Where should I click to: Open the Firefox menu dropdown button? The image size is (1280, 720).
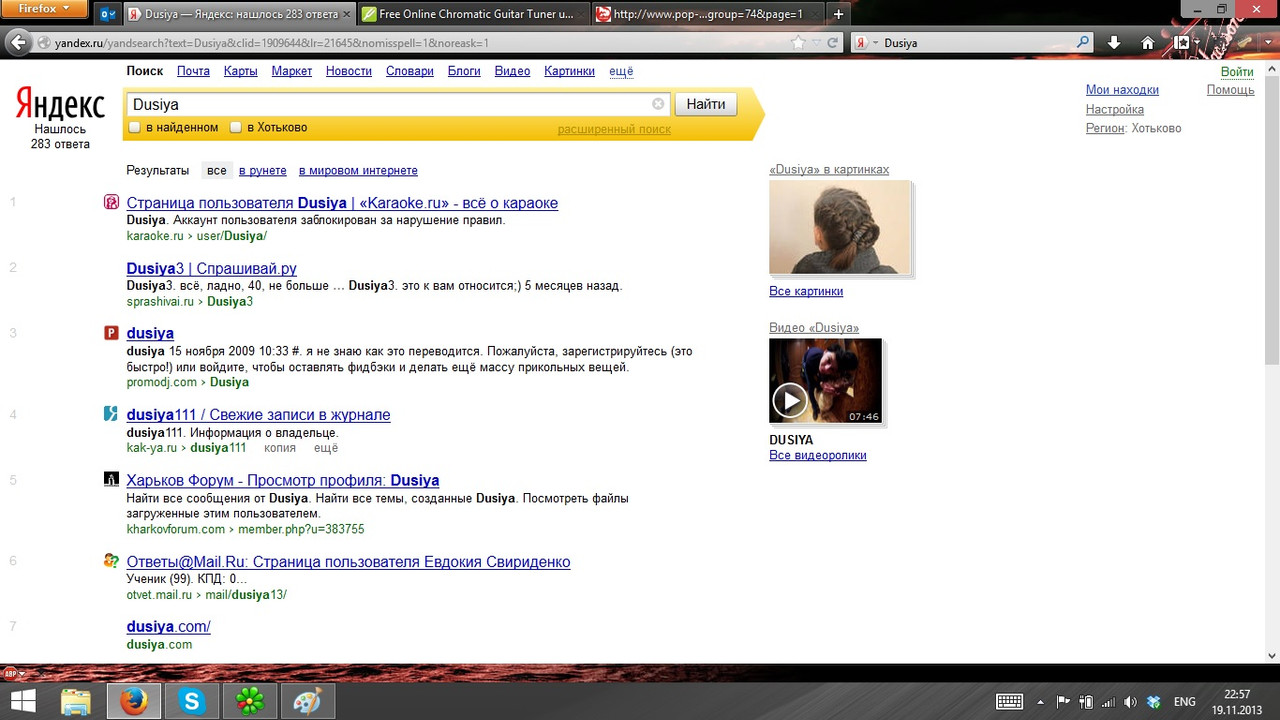point(45,8)
